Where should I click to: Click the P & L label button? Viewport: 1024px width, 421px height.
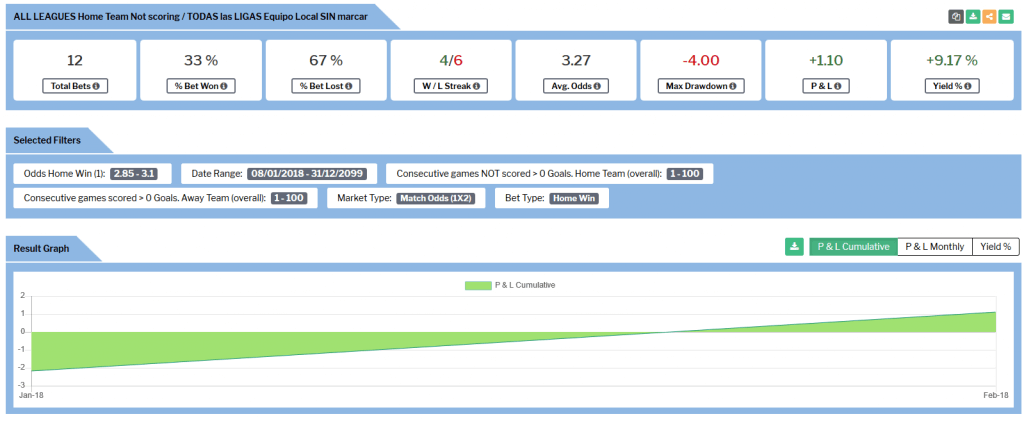click(x=826, y=86)
